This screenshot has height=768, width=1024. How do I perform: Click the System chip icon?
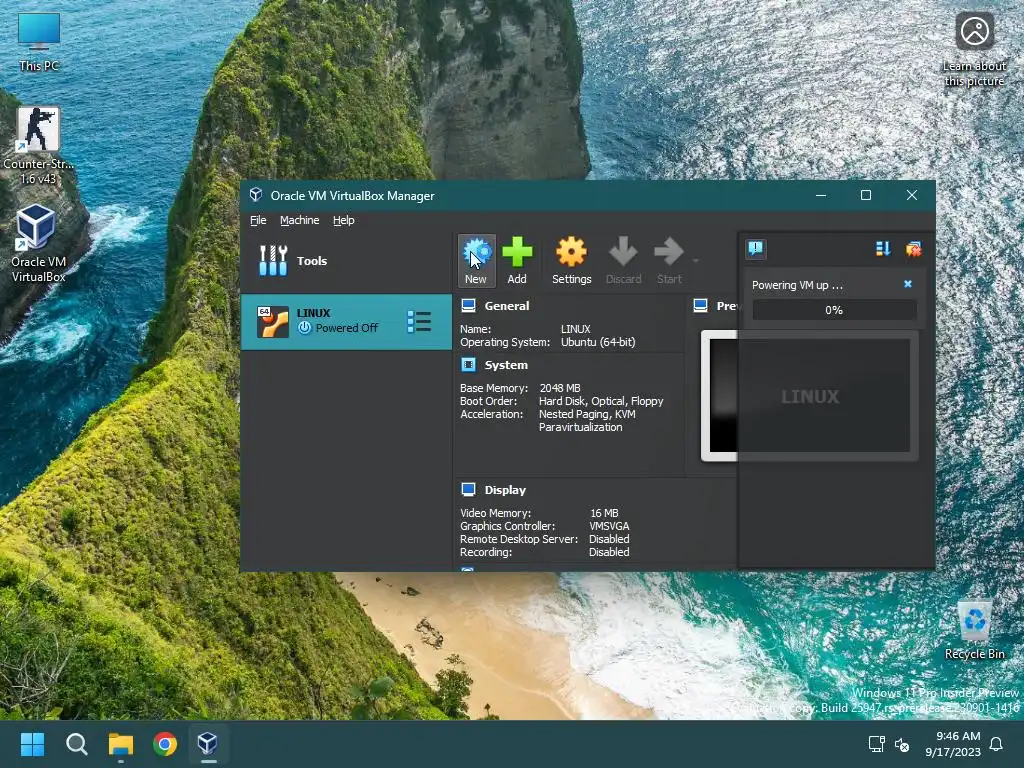(468, 364)
